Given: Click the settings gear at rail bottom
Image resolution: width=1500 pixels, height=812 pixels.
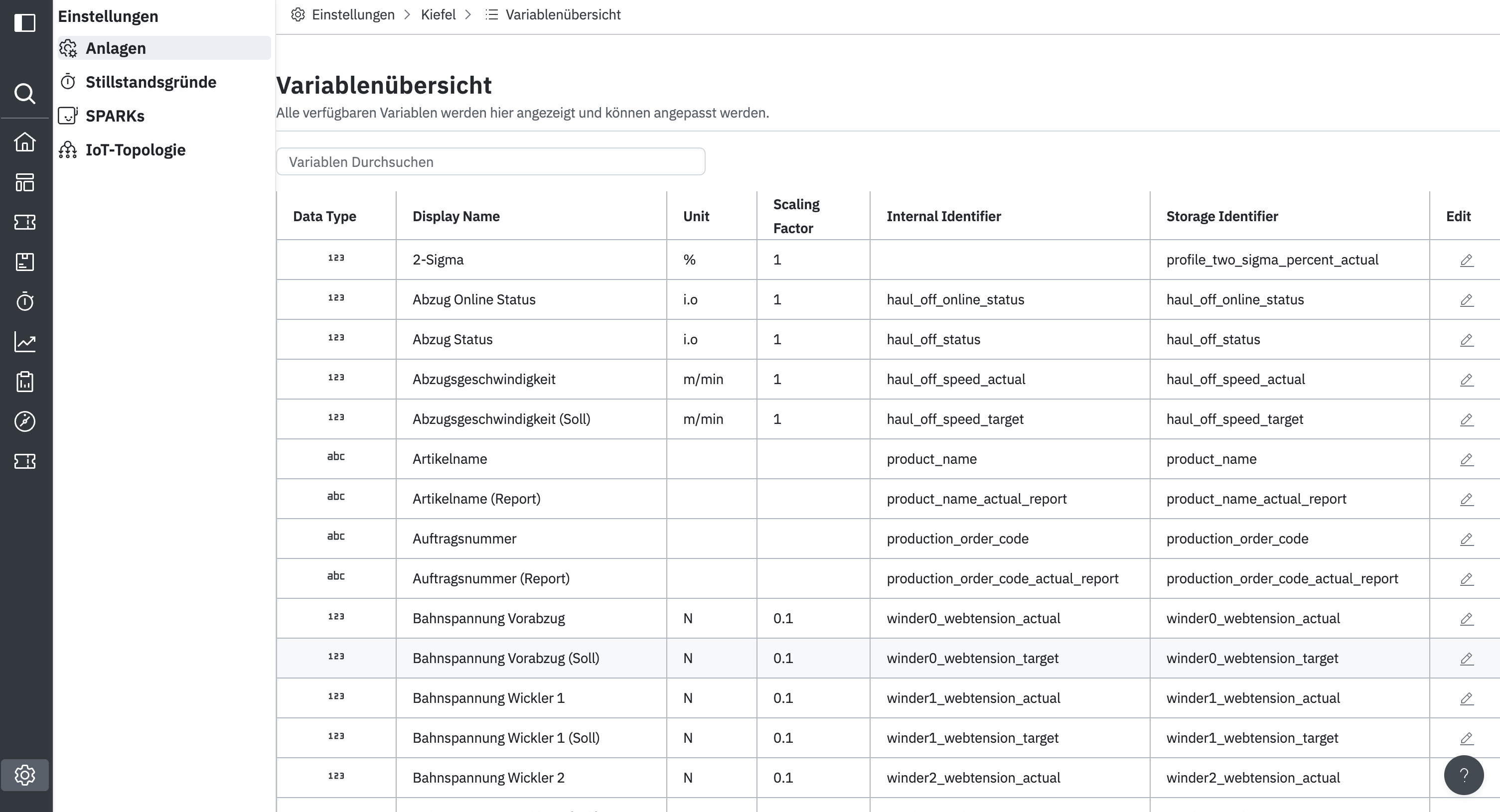Looking at the screenshot, I should pos(24,775).
